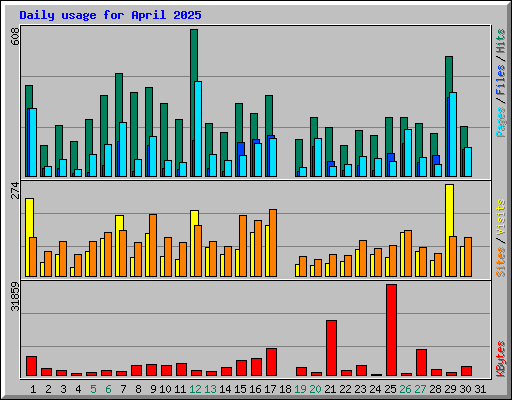Select the cyan Pages bar for day 29
The width and height of the screenshot is (512, 400).
pos(453,135)
